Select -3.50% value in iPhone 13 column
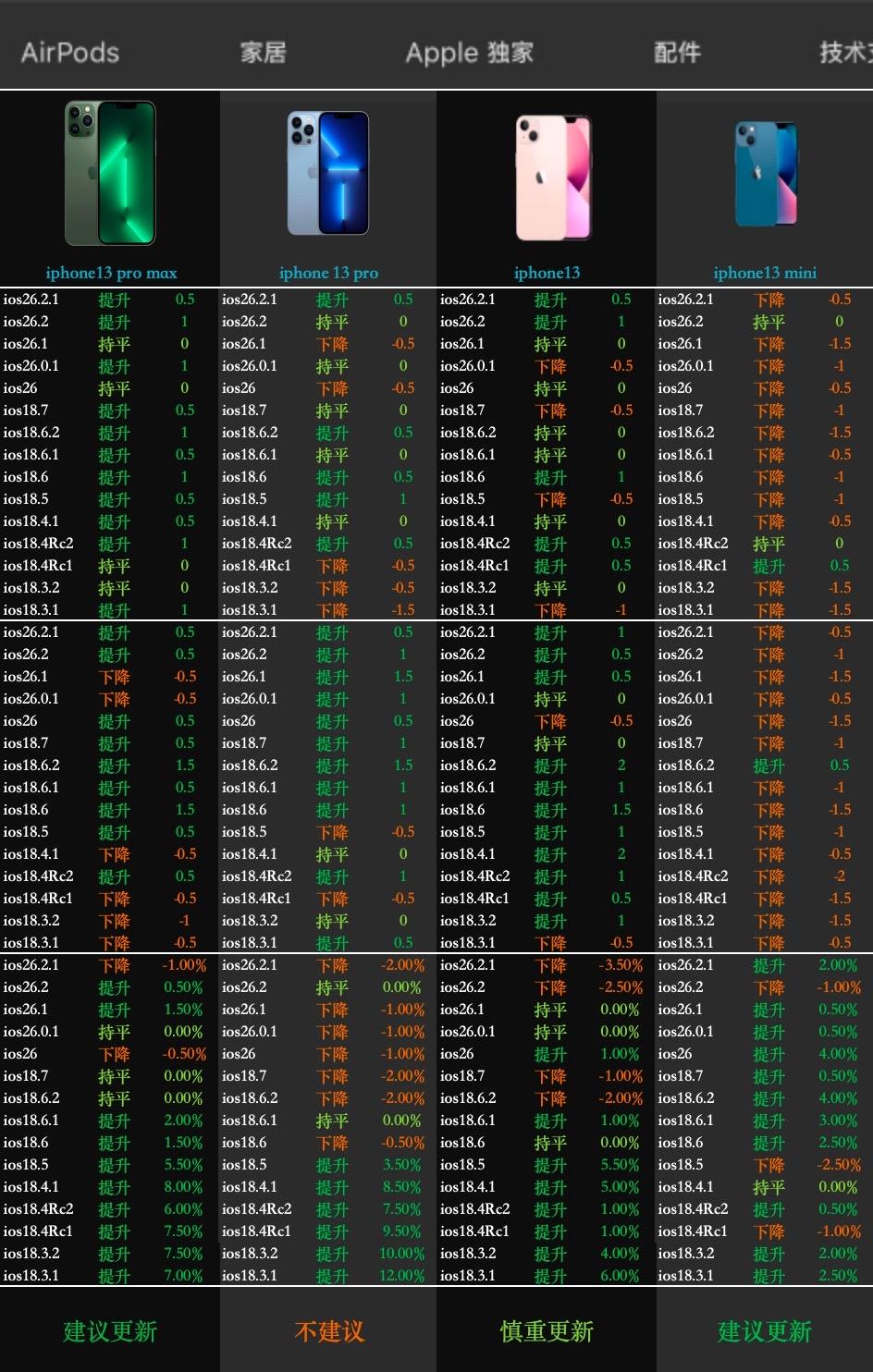 coord(621,965)
